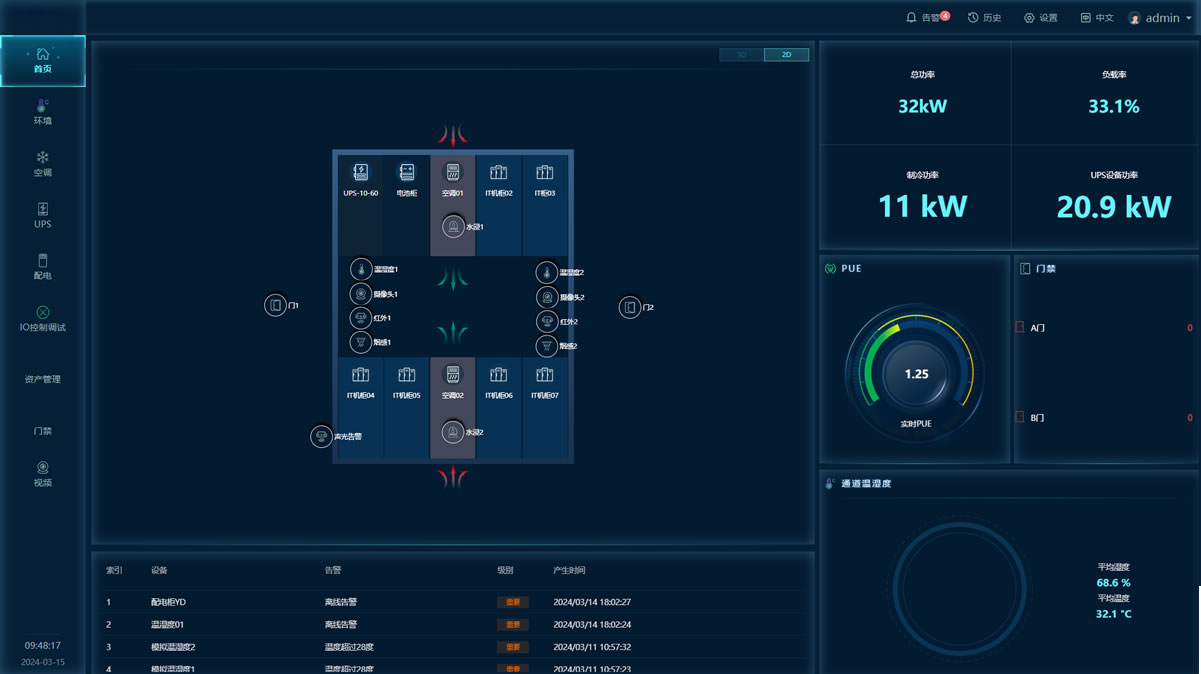Click the 门1 door icon
Image resolution: width=1201 pixels, height=674 pixels.
pos(275,305)
